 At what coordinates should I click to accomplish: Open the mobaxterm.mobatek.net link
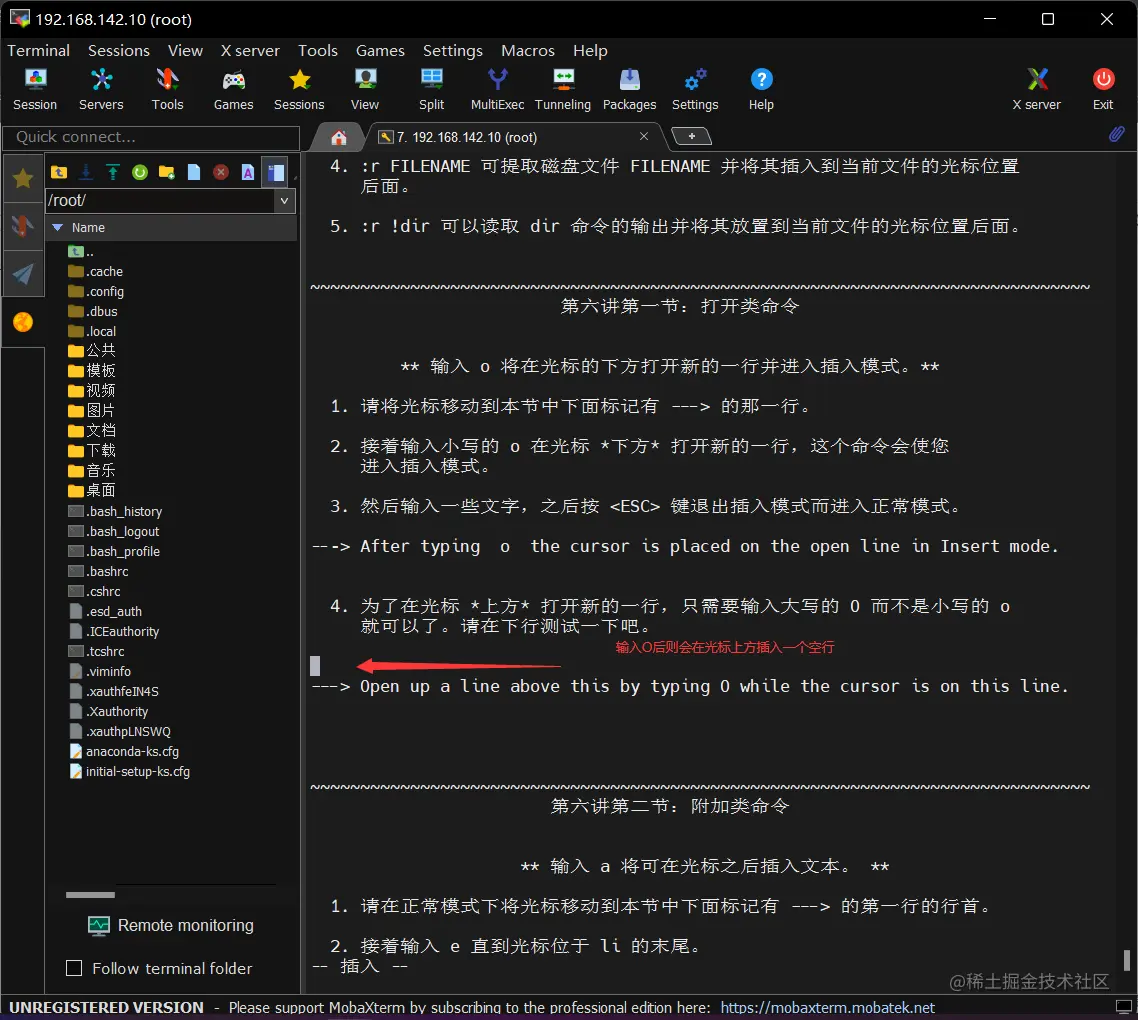827,1008
